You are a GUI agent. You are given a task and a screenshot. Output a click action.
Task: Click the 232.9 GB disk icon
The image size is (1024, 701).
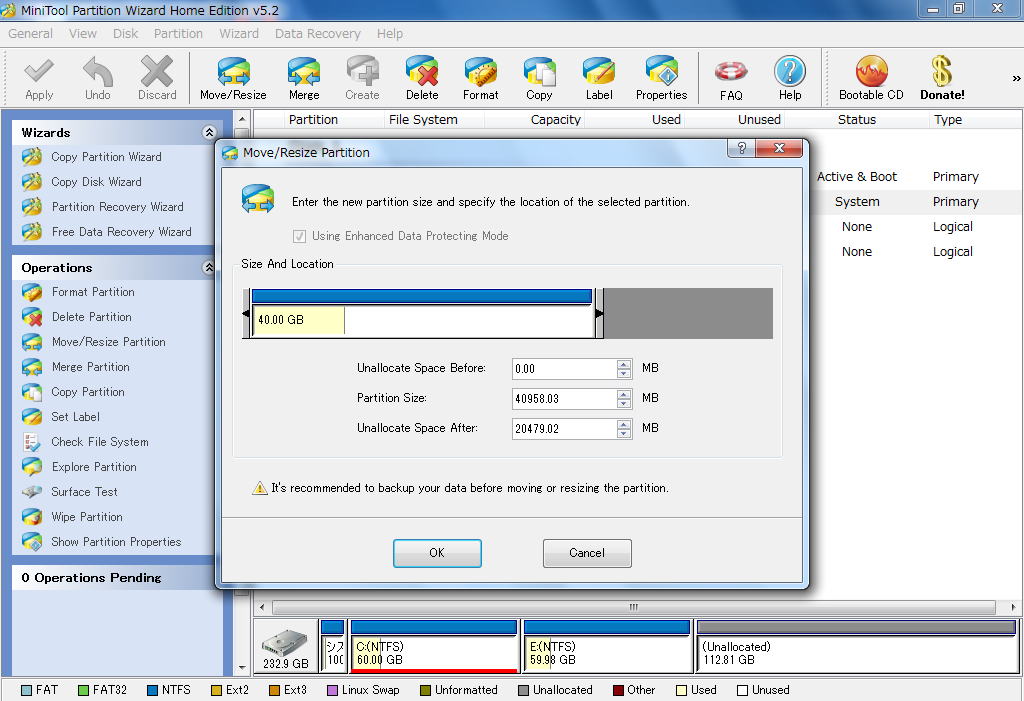pos(285,647)
